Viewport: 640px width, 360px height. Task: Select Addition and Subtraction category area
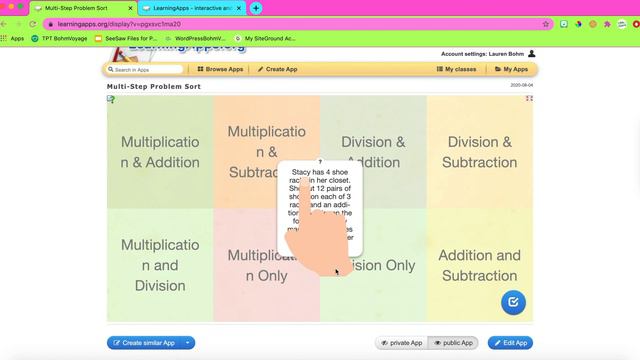point(480,265)
